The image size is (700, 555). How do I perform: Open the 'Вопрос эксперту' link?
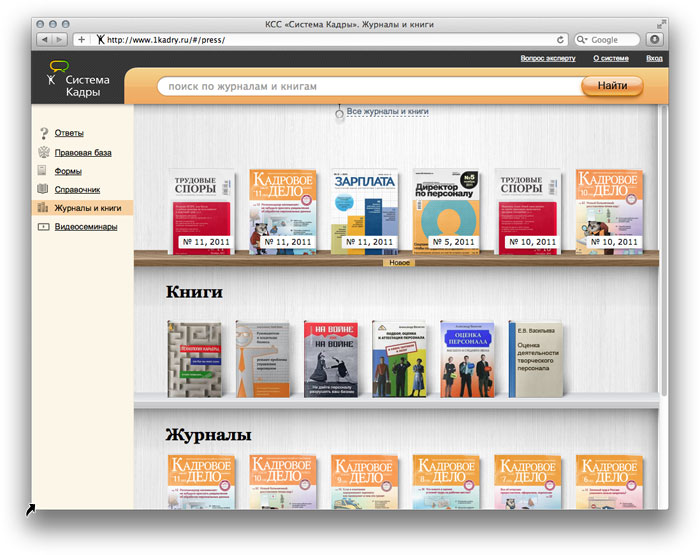pyautogui.click(x=548, y=59)
